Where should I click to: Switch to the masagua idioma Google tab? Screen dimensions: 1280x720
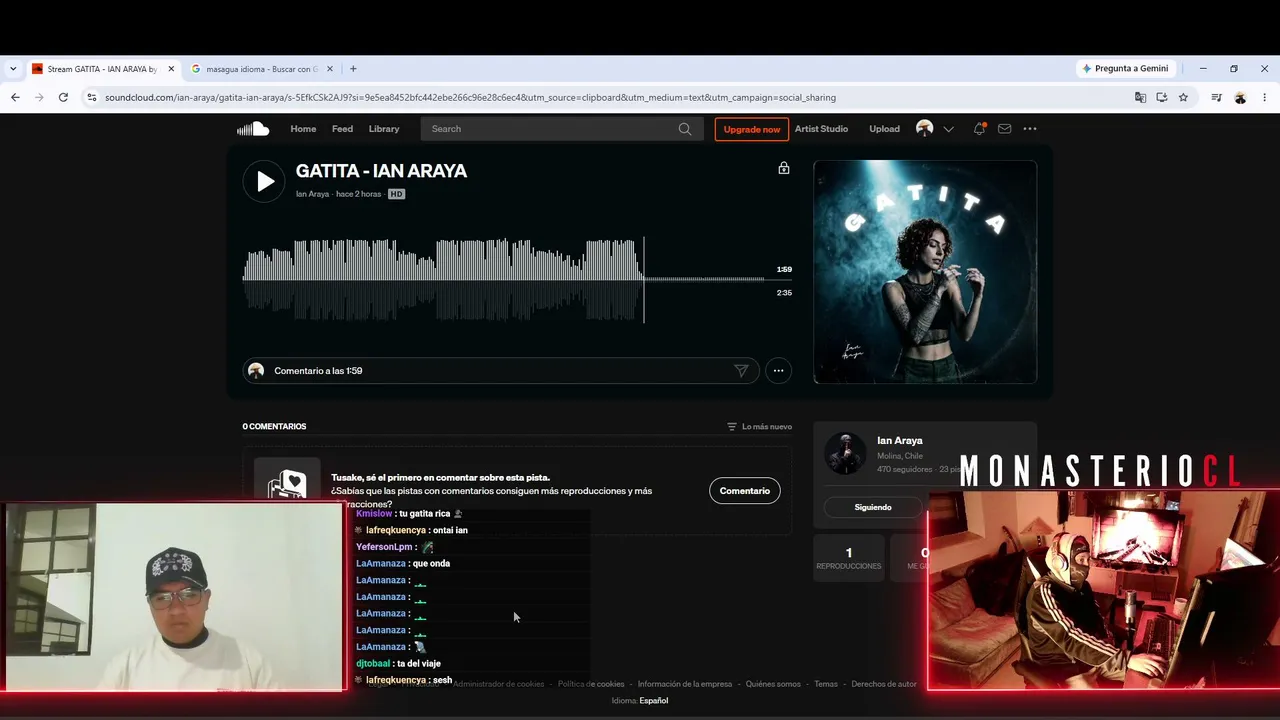click(x=261, y=69)
